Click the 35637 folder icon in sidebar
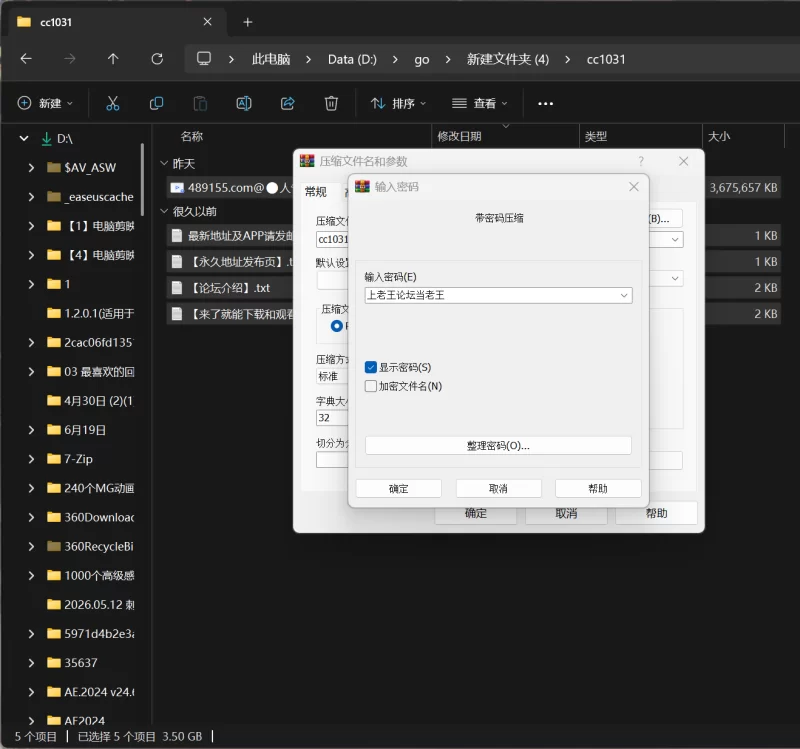The width and height of the screenshot is (800, 749). click(x=54, y=662)
